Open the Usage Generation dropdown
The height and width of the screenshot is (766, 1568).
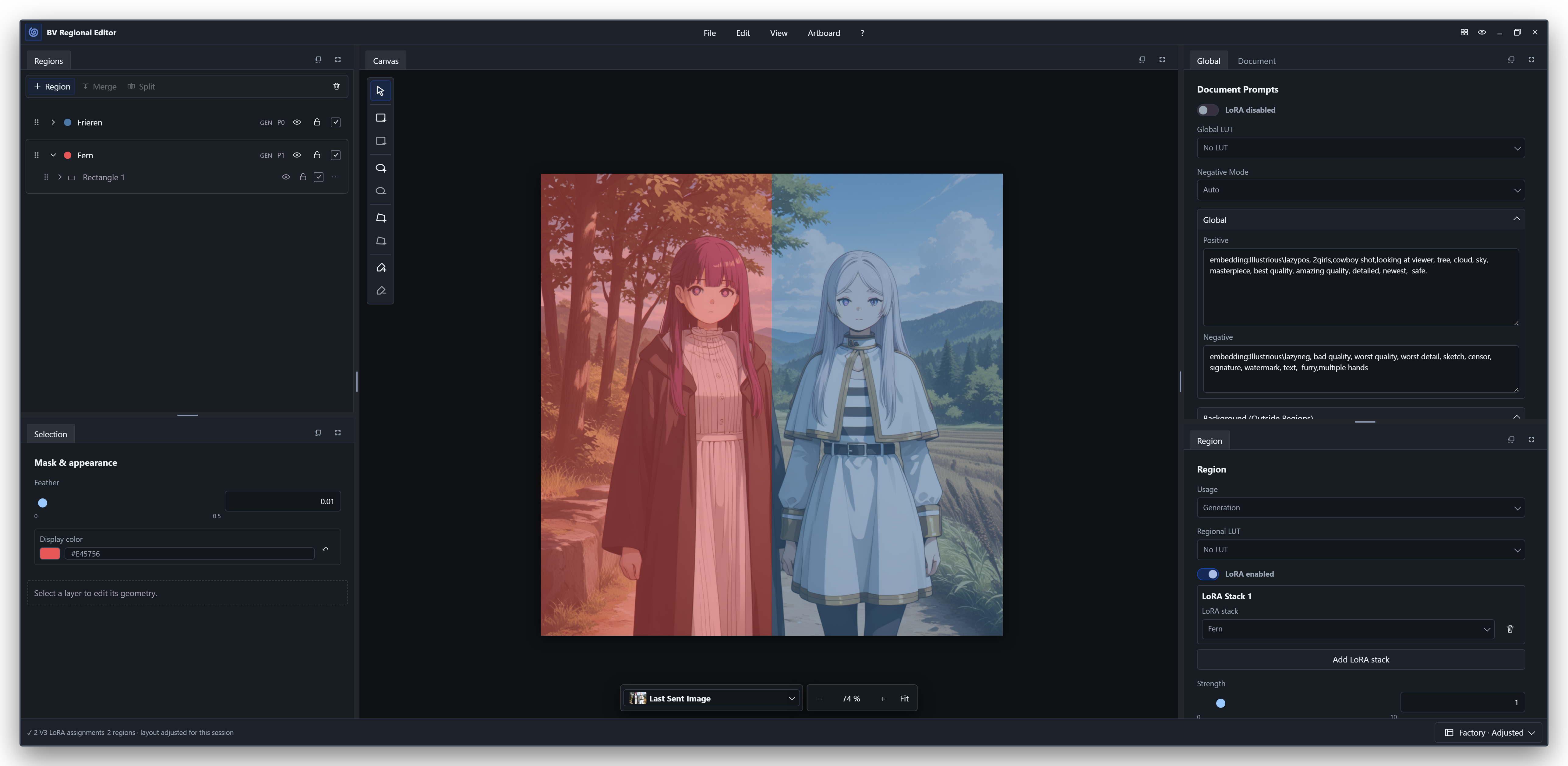1361,508
